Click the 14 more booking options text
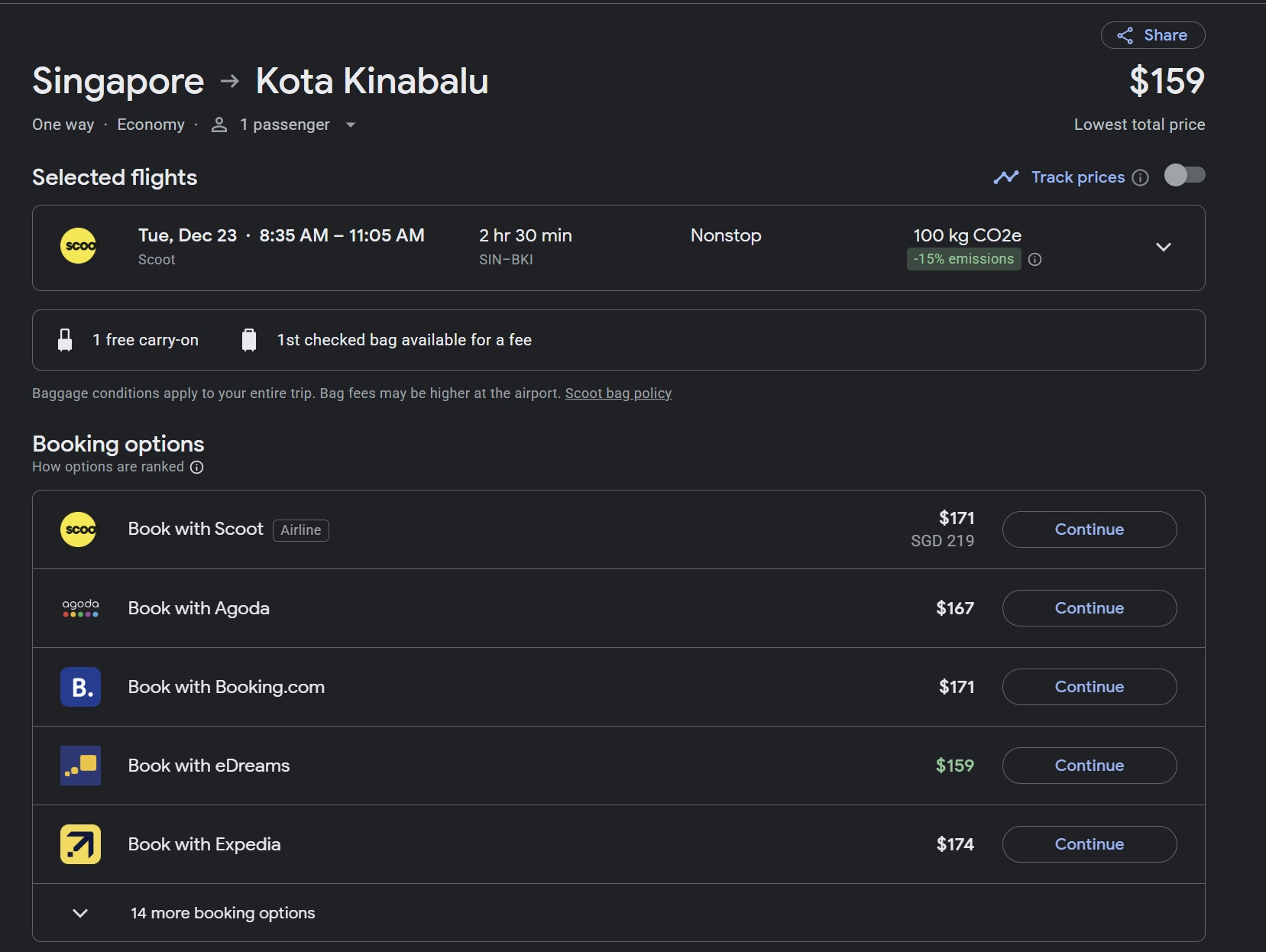 pyautogui.click(x=222, y=913)
